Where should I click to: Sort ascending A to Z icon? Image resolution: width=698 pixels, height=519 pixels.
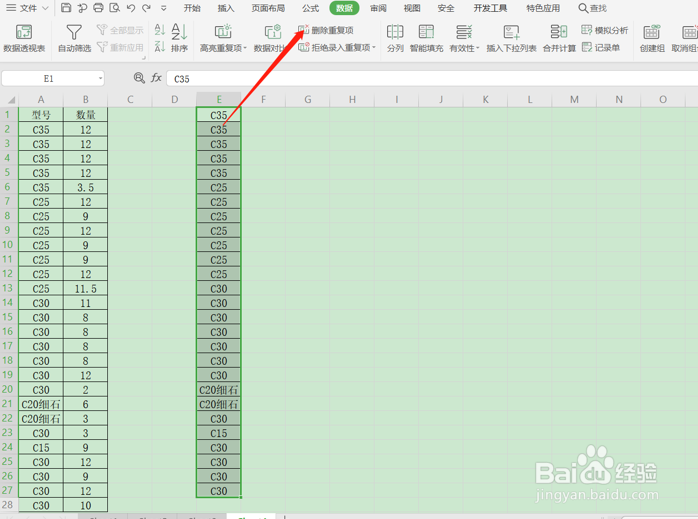[x=160, y=30]
